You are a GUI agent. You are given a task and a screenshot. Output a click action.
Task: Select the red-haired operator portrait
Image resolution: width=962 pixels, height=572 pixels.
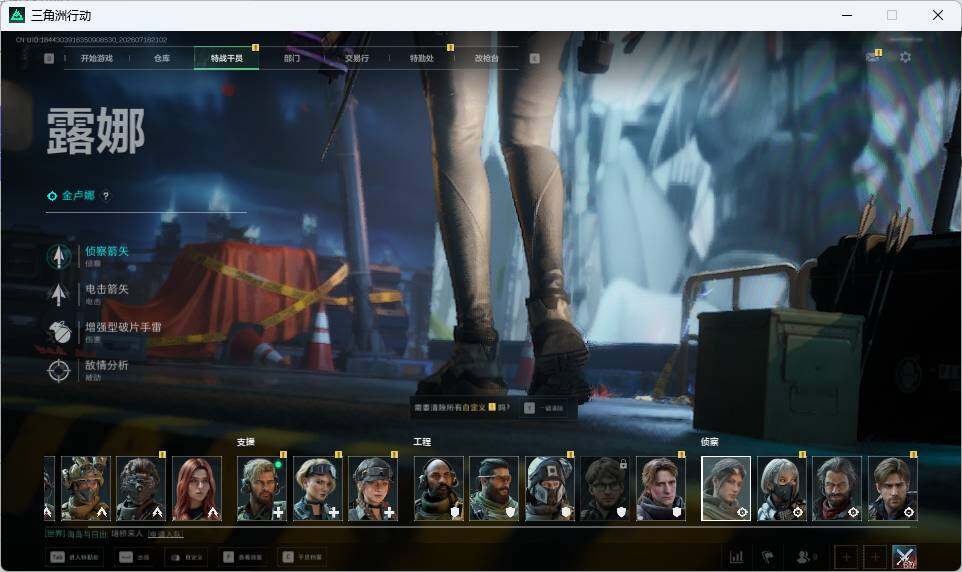tap(196, 489)
